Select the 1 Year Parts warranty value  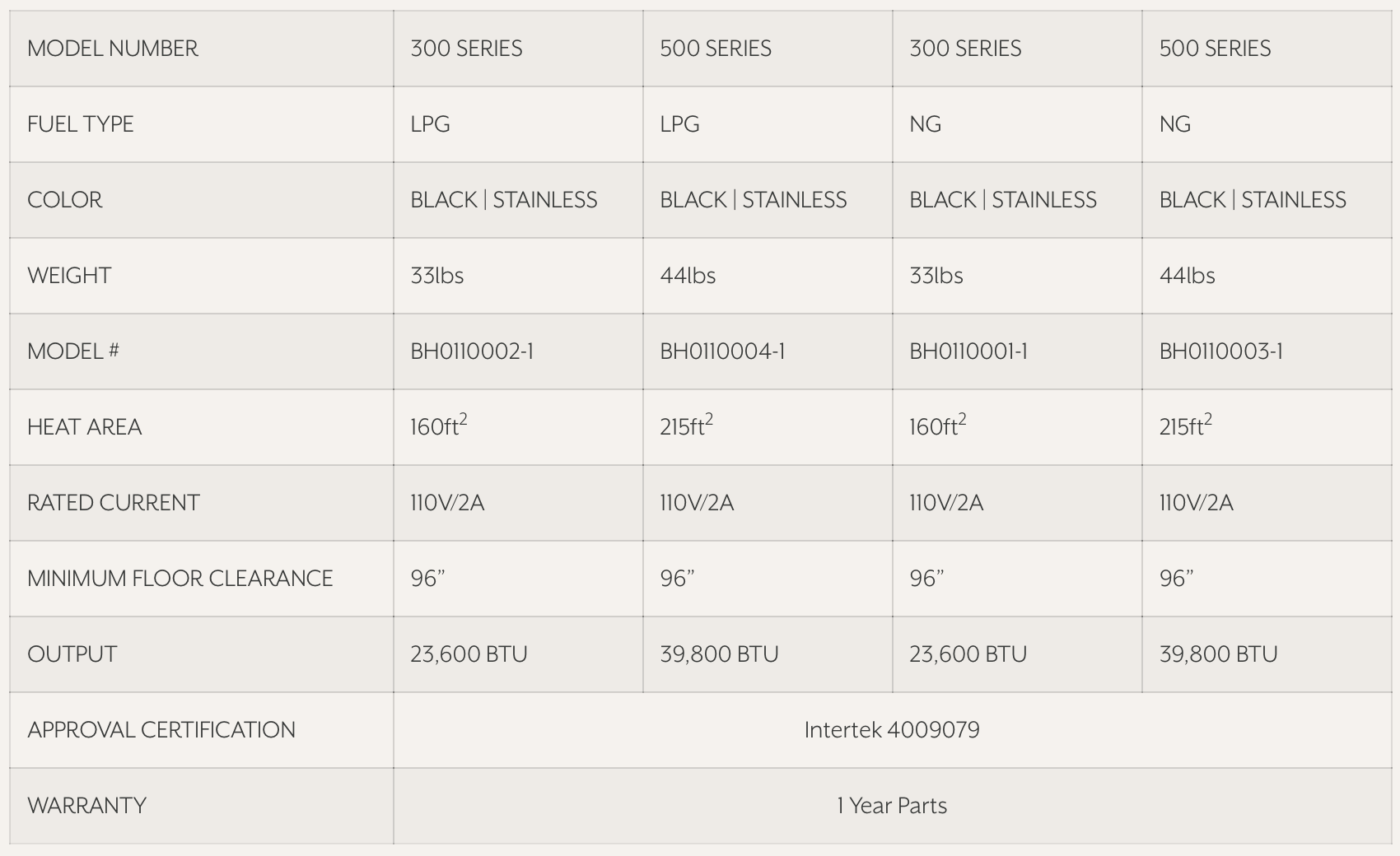[x=892, y=806]
